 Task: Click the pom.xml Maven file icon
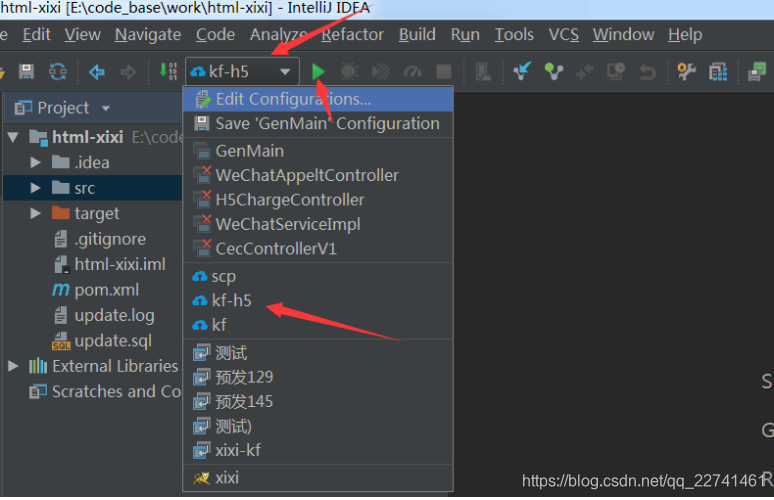[x=61, y=289]
